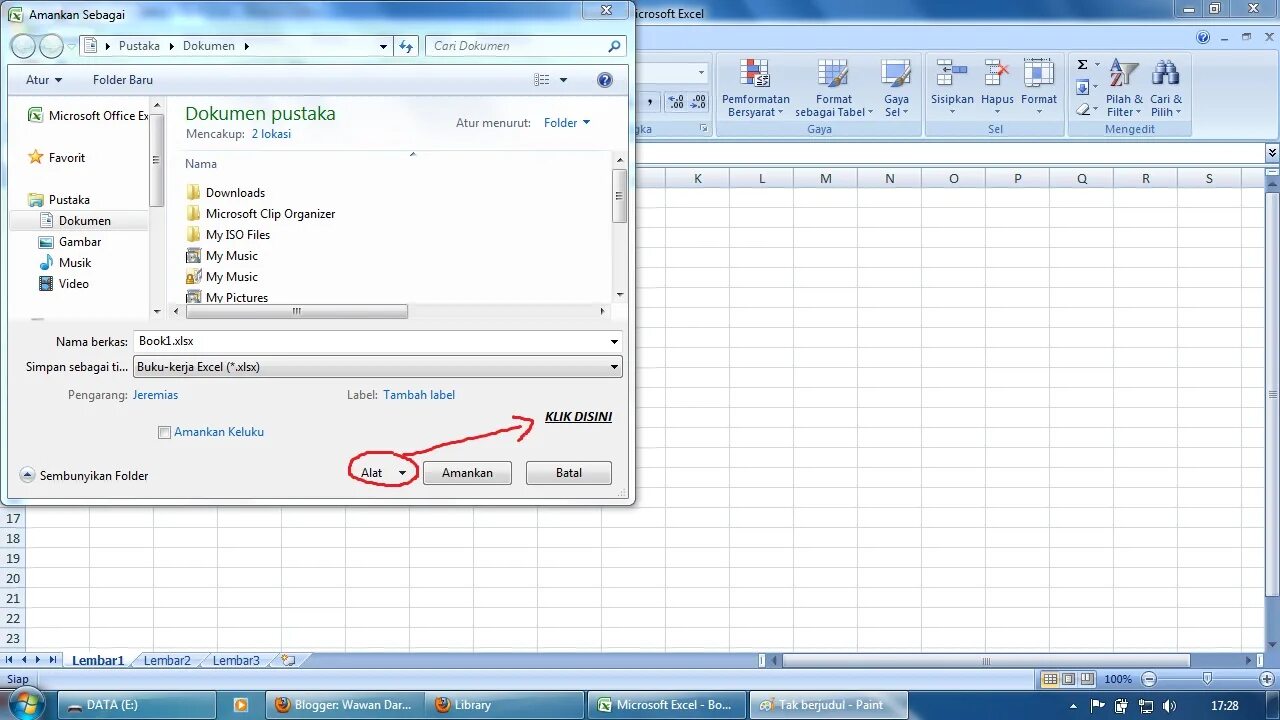The width and height of the screenshot is (1280, 720).
Task: Collapse folders with Sembunyikan Folder toggle
Action: (x=84, y=476)
